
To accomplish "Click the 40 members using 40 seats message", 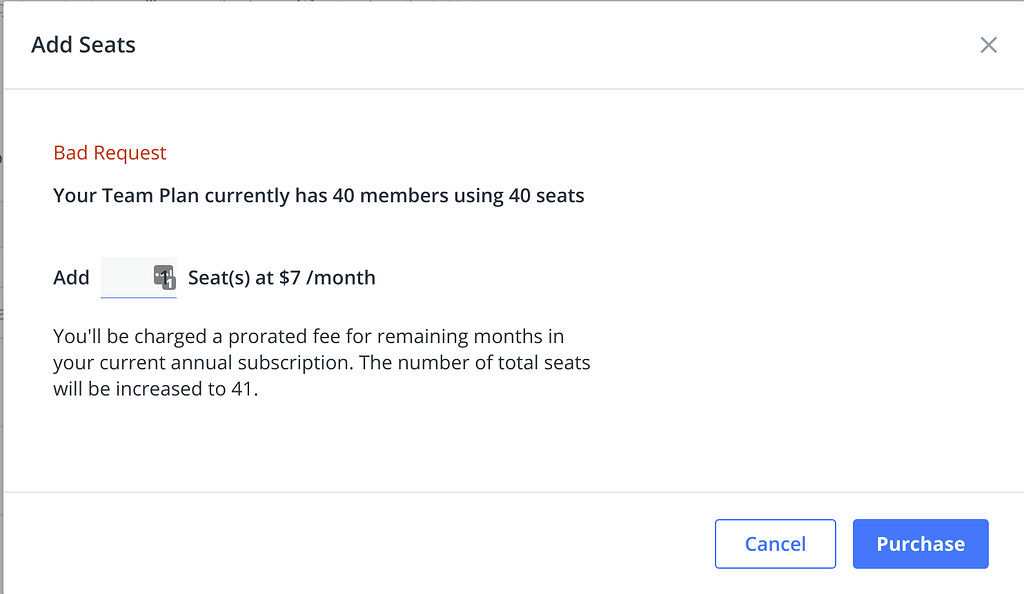I will pos(318,195).
